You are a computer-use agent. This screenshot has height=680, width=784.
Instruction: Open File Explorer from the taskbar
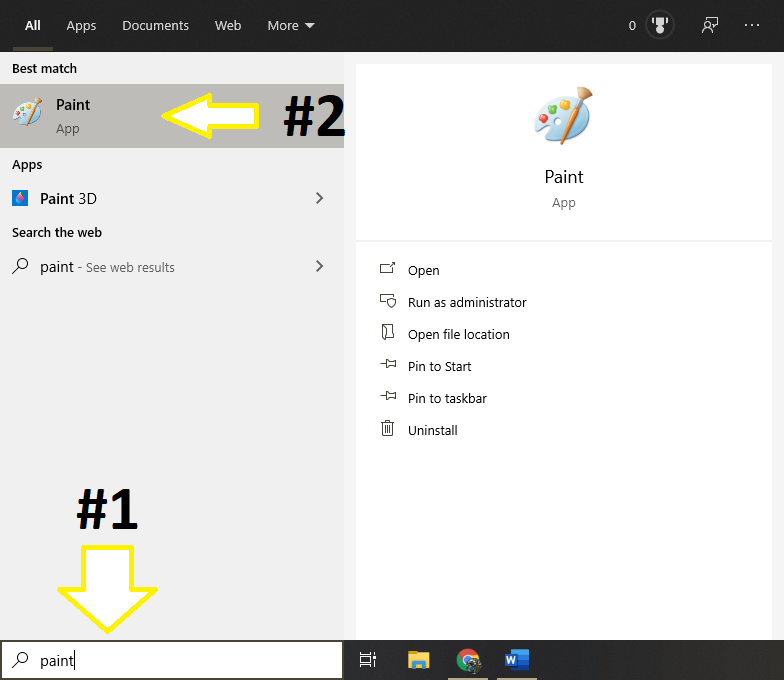tap(418, 660)
